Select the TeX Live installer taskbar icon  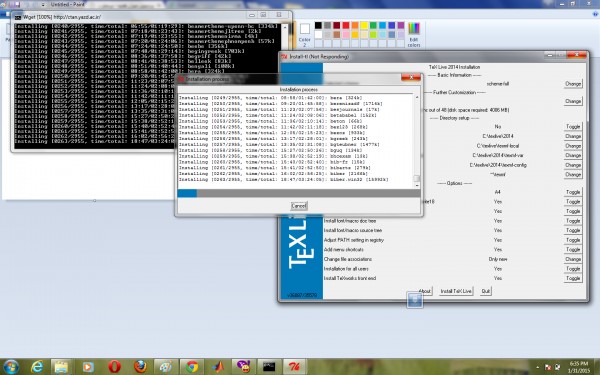click(x=295, y=367)
